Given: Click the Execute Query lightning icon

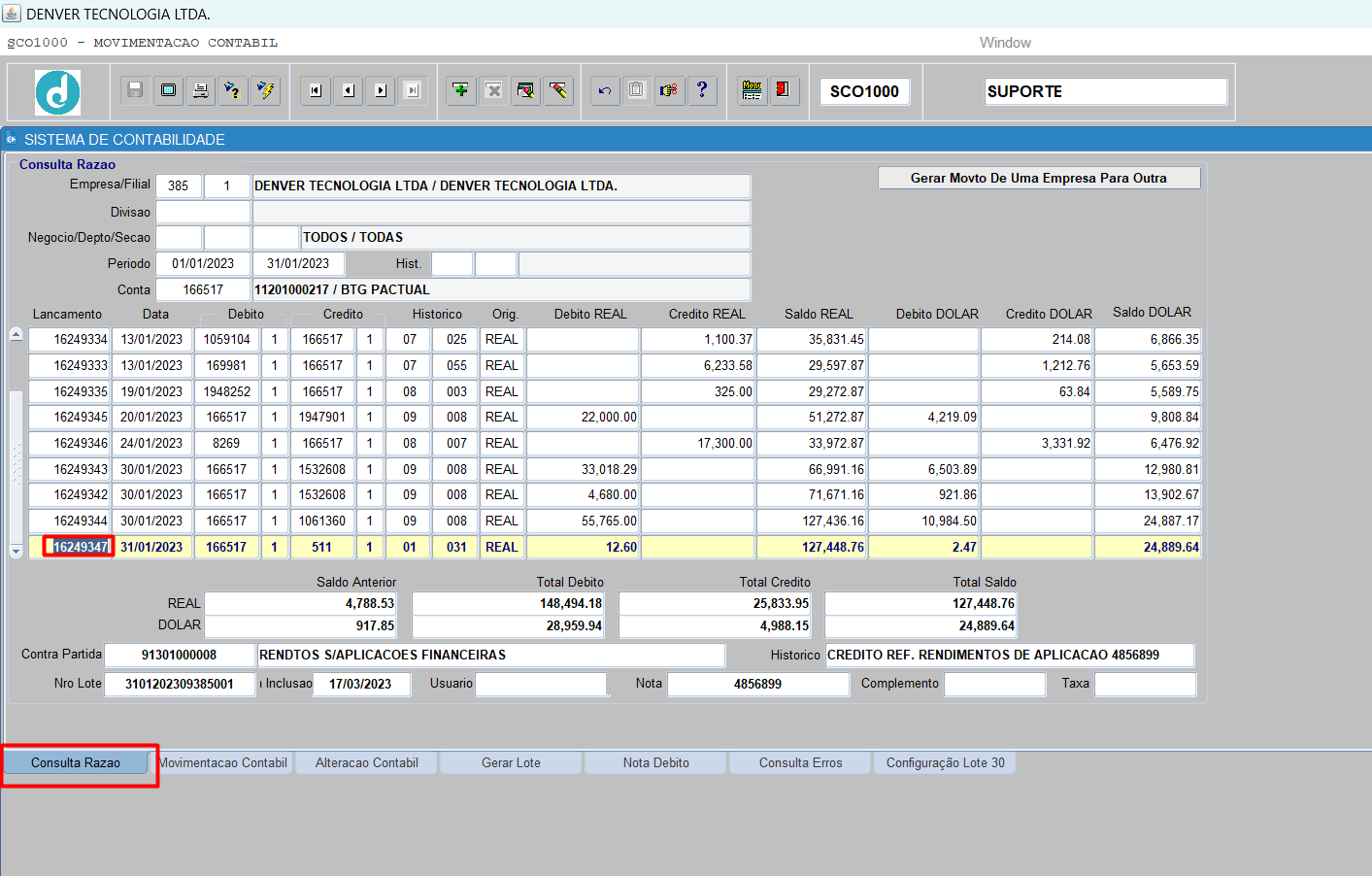Looking at the screenshot, I should (x=265, y=90).
